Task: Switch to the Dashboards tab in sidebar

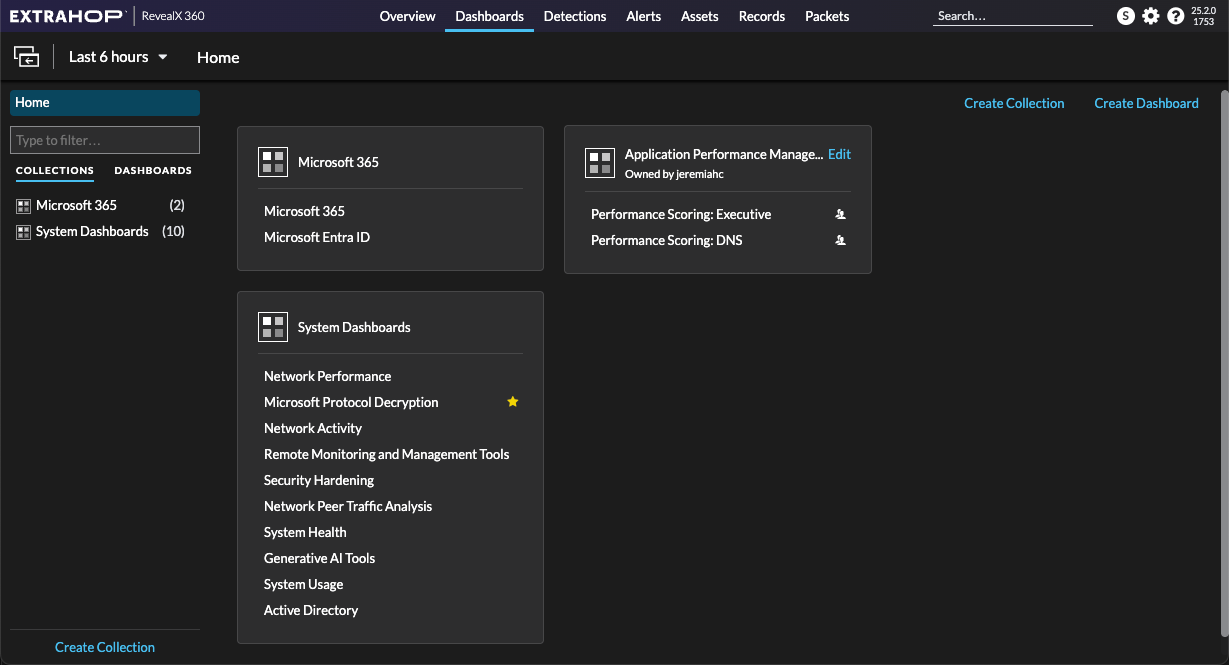Action: pos(153,171)
